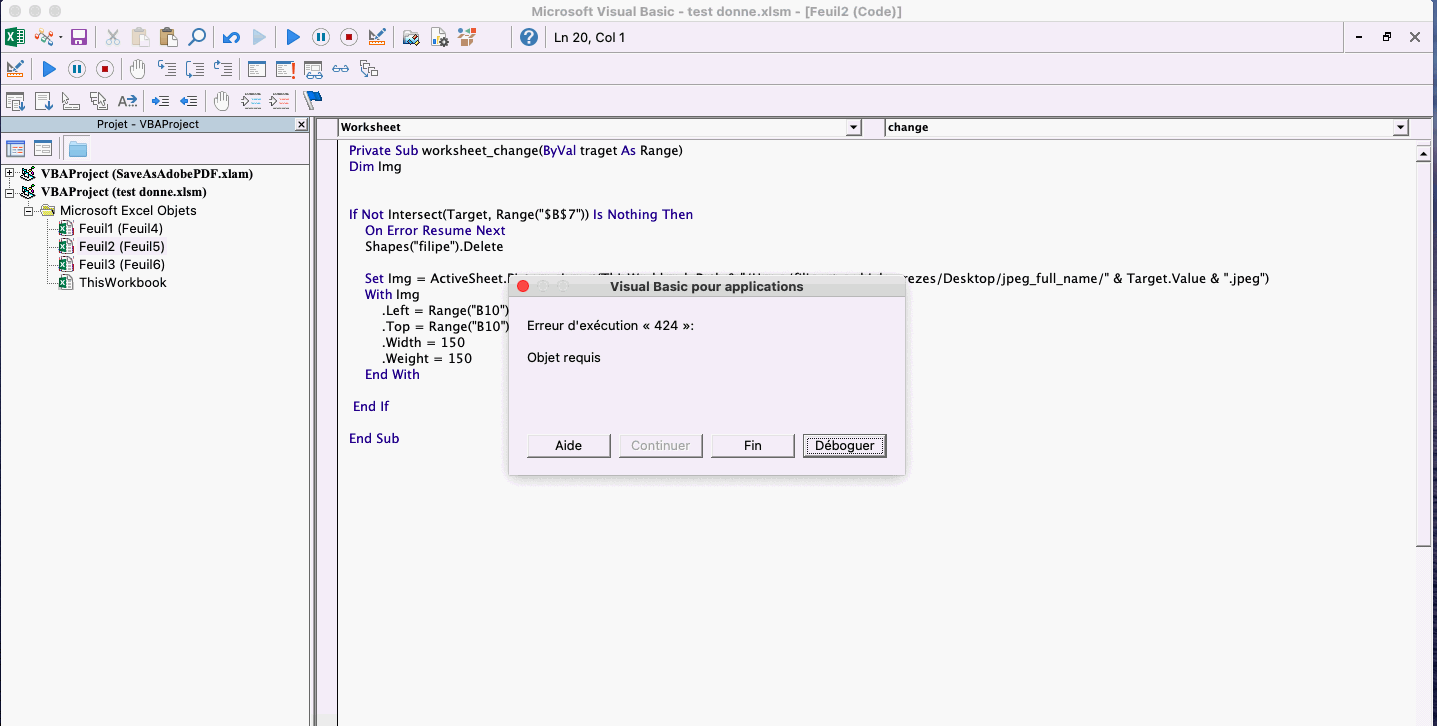Open the Properties Window toolbar icon

coord(439,37)
